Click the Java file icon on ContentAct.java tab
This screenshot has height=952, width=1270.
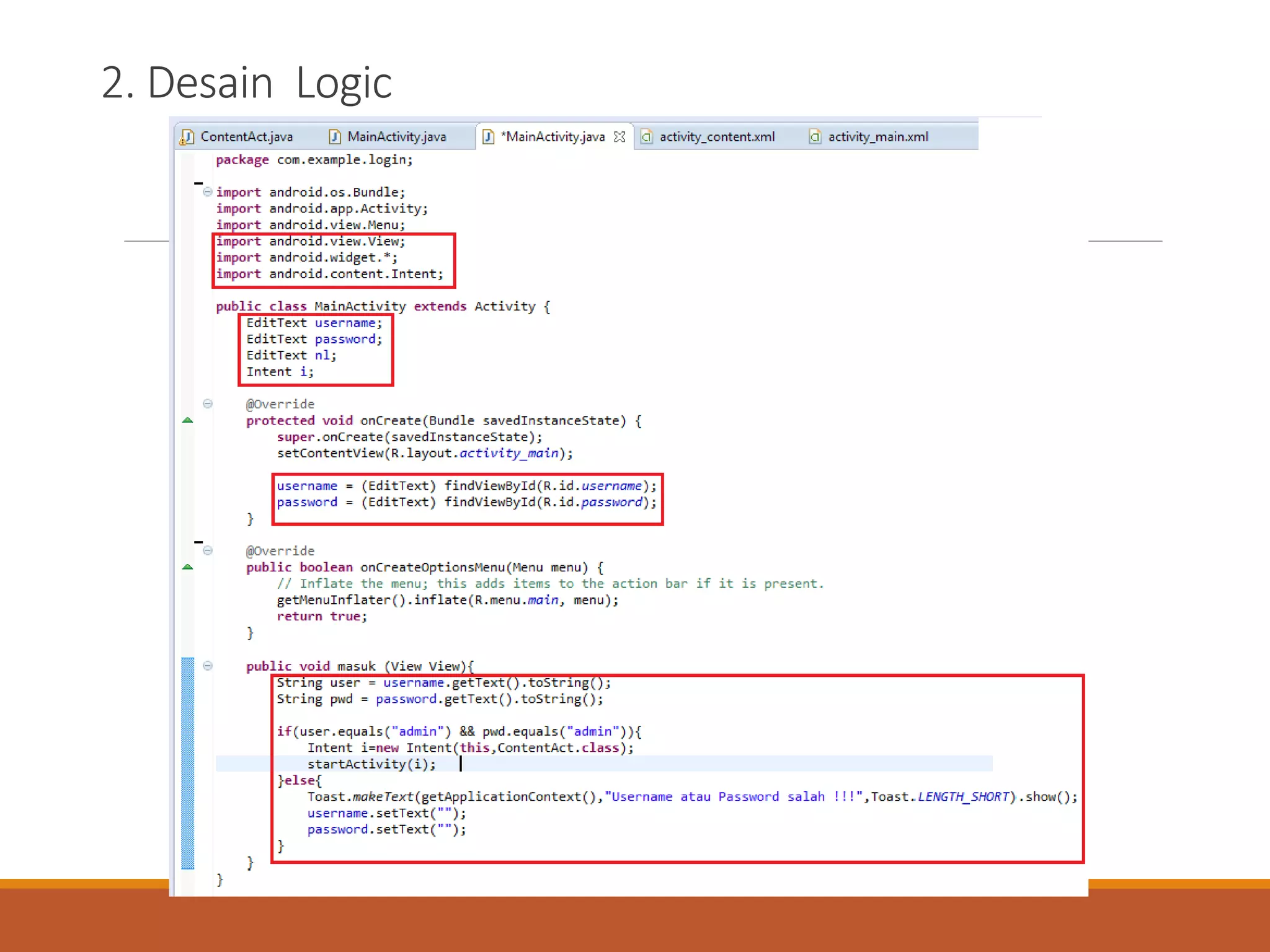click(x=187, y=137)
